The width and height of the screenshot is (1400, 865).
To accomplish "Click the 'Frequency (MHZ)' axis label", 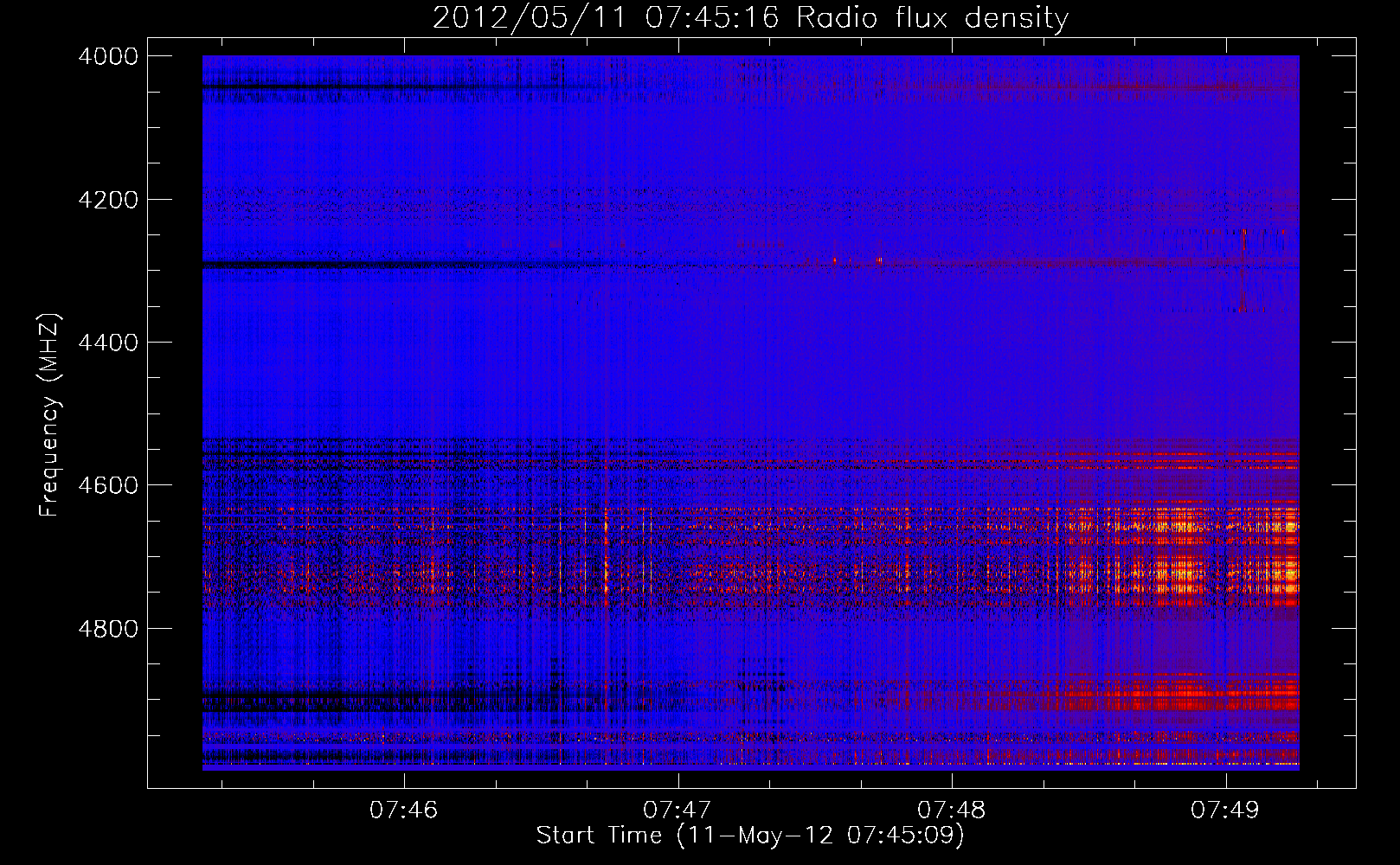I will [50, 414].
